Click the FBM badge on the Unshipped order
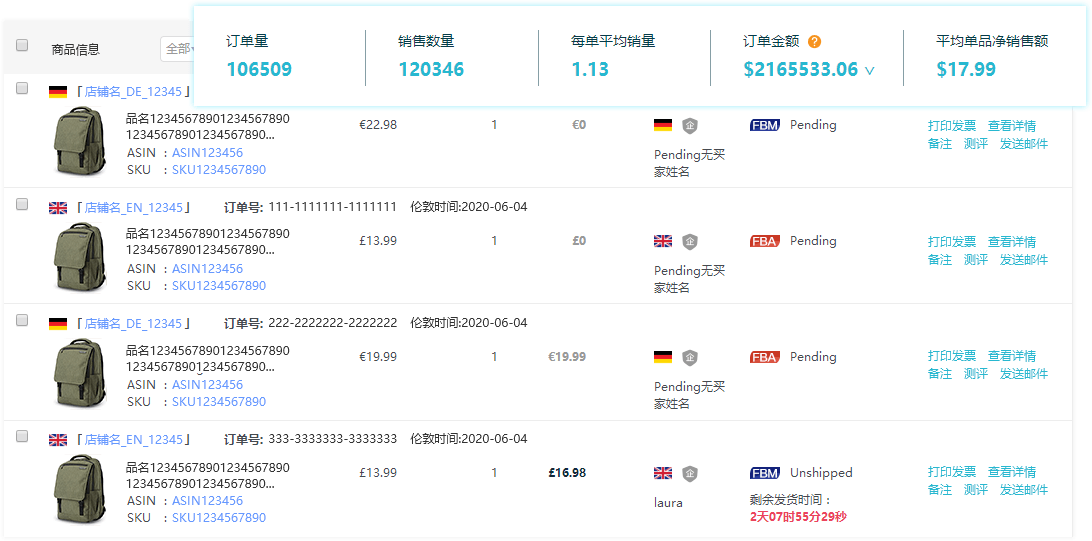The image size is (1092, 541). (x=764, y=473)
